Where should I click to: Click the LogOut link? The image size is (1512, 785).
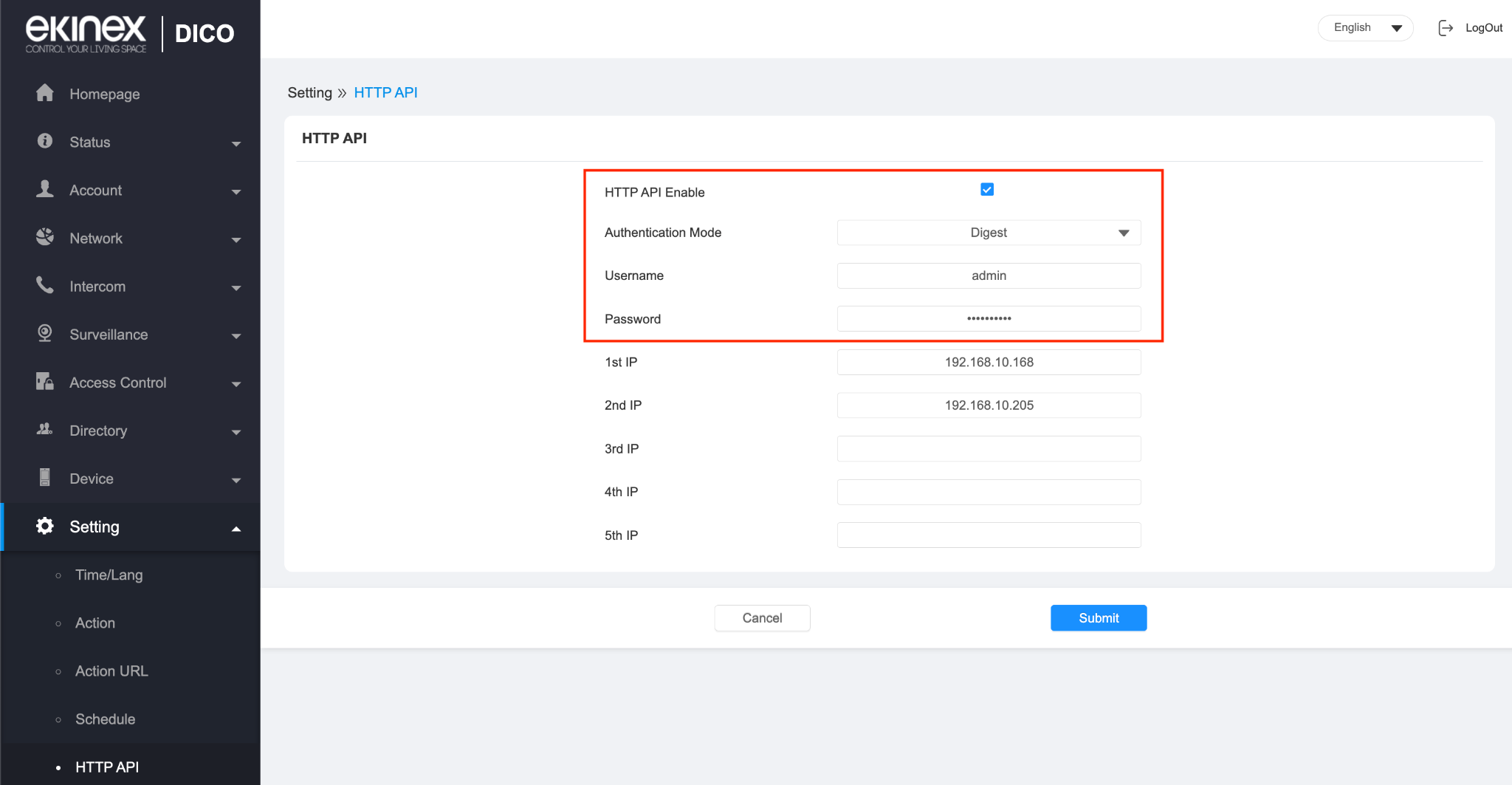(x=1484, y=28)
